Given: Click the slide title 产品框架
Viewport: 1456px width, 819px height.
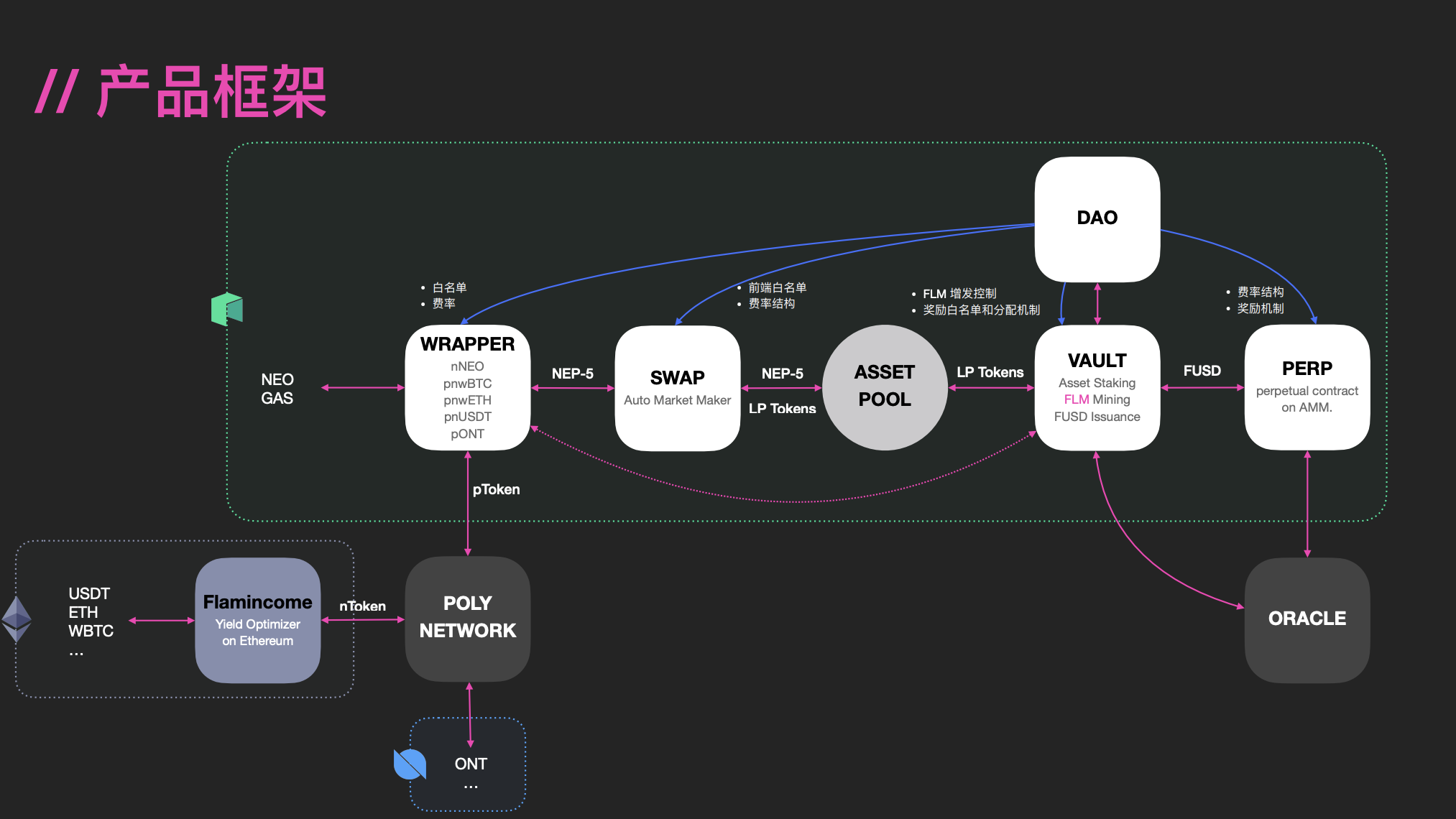Looking at the screenshot, I should 212,92.
